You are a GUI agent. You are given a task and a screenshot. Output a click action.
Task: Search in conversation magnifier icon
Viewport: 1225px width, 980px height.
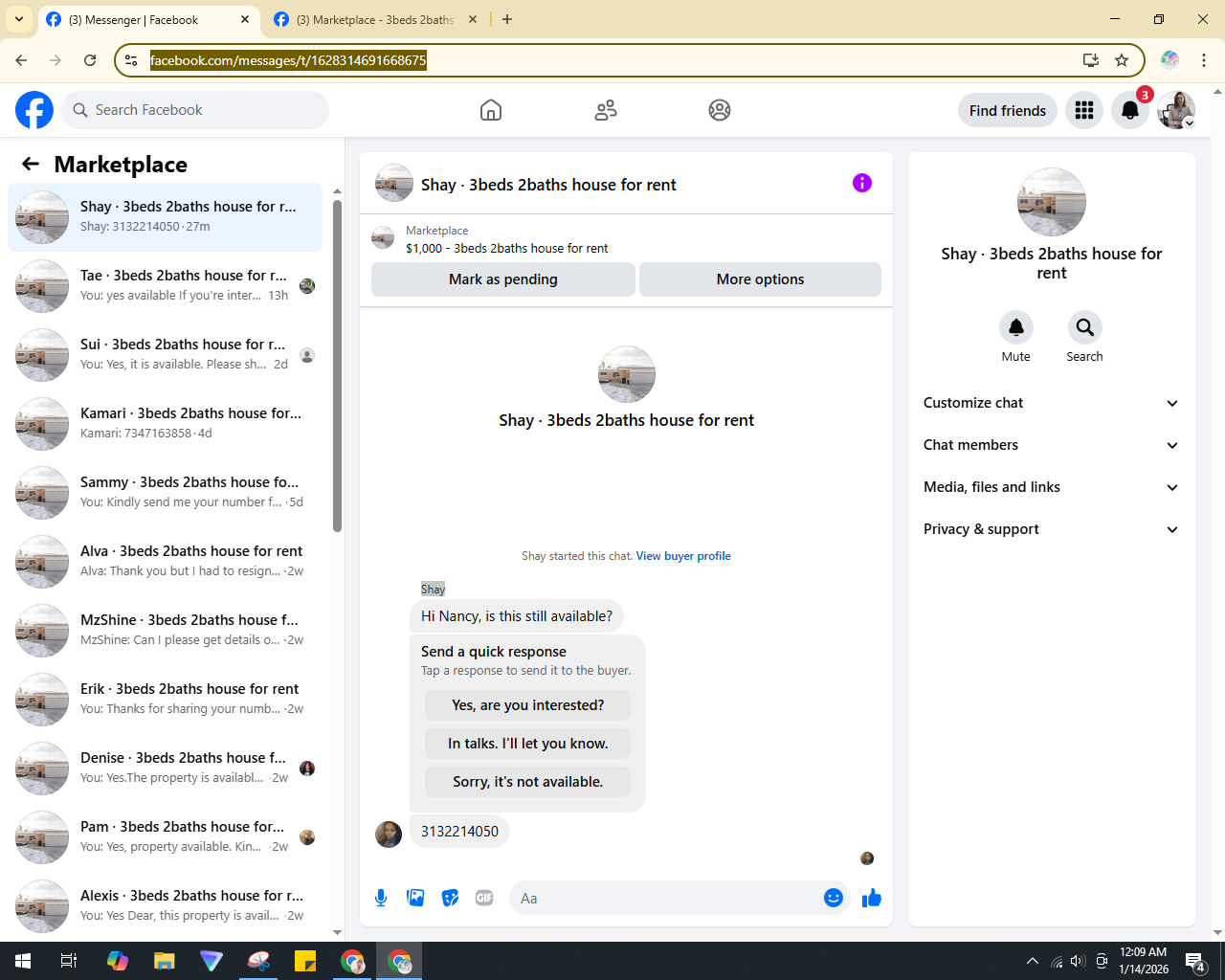[1085, 327]
